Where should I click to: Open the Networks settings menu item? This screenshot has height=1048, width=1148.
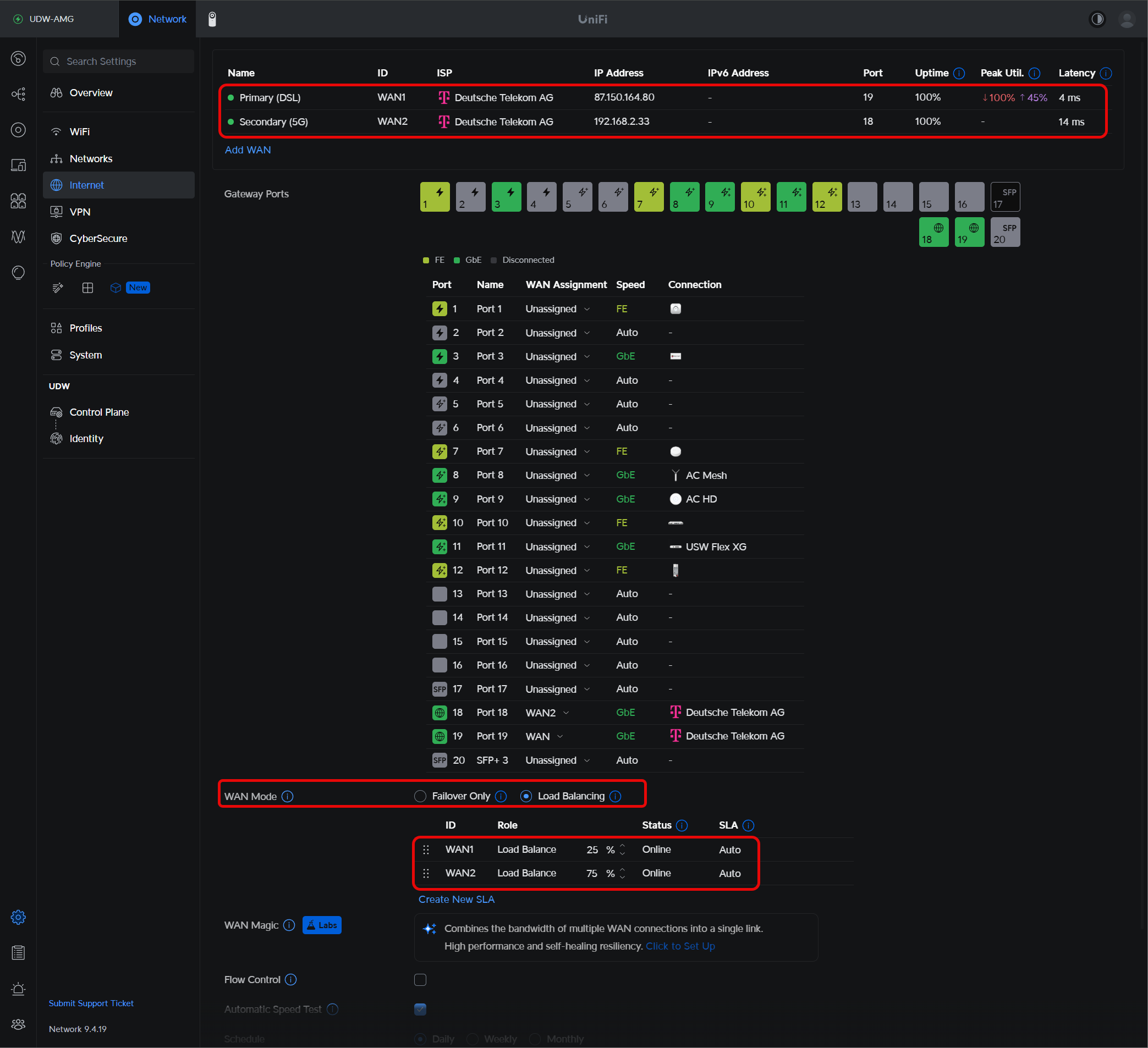click(x=91, y=158)
